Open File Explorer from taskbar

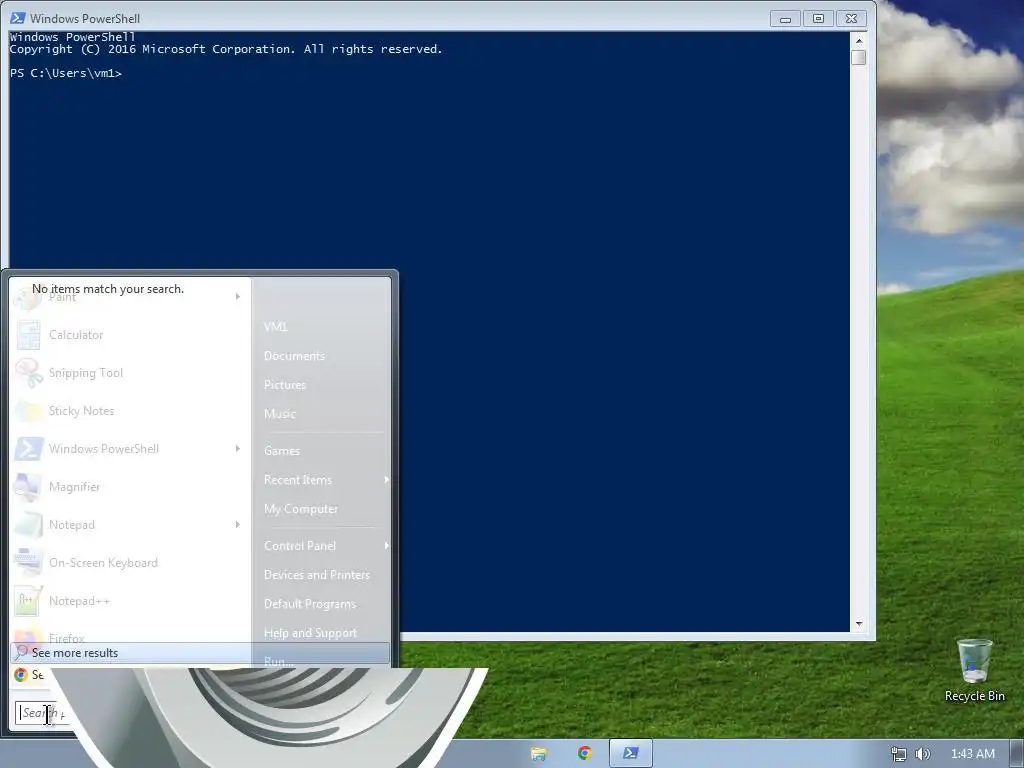539,754
